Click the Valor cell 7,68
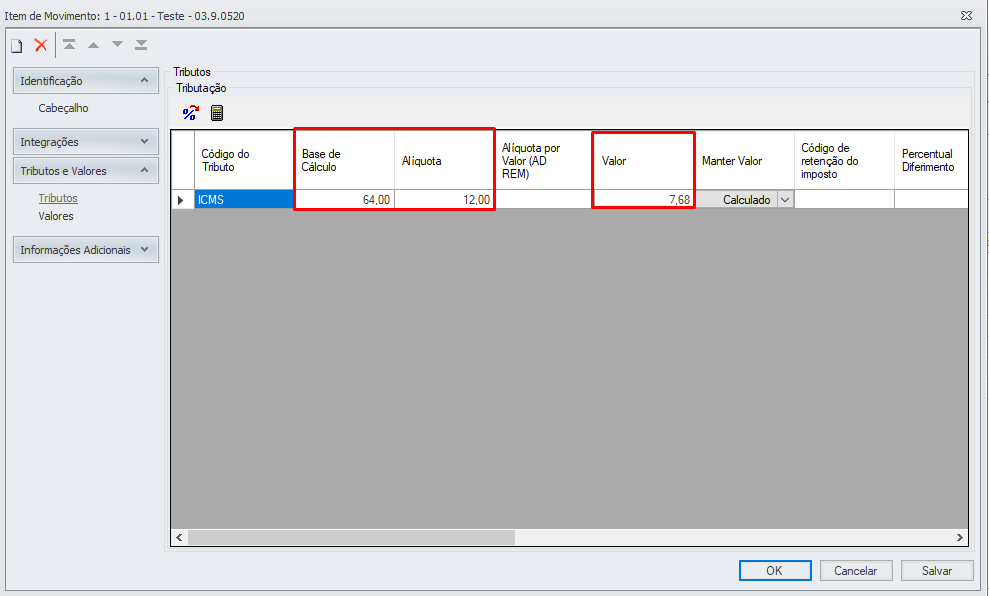 coord(645,200)
